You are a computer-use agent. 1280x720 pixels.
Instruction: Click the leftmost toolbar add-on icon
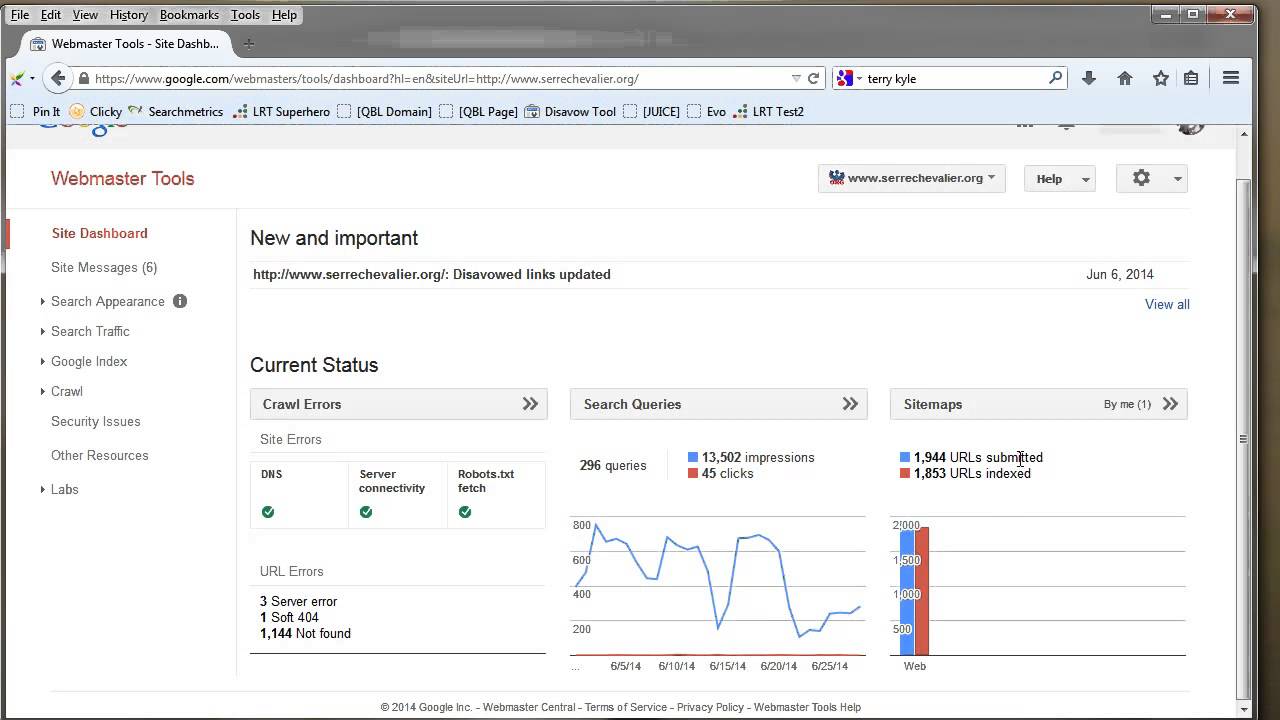click(17, 78)
